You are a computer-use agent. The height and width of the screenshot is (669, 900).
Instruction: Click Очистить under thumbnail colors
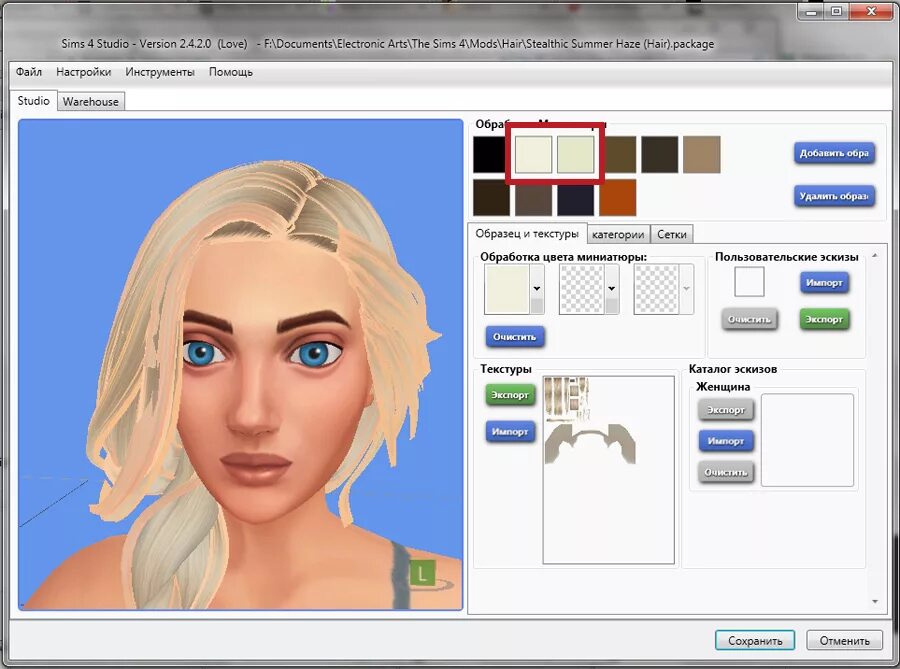515,337
